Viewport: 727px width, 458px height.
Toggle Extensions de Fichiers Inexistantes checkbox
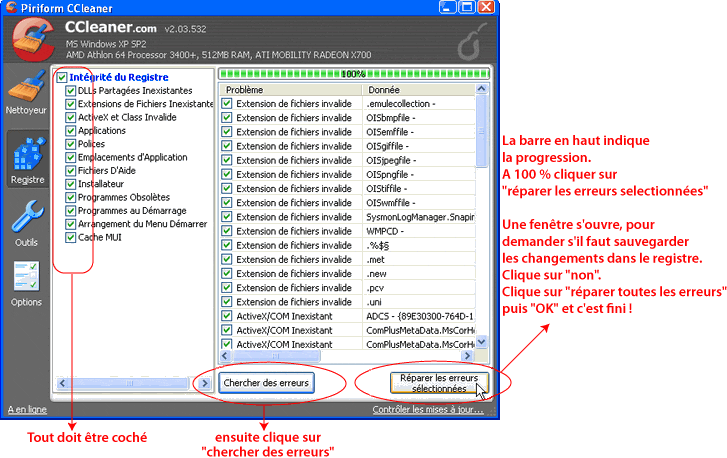click(x=70, y=104)
